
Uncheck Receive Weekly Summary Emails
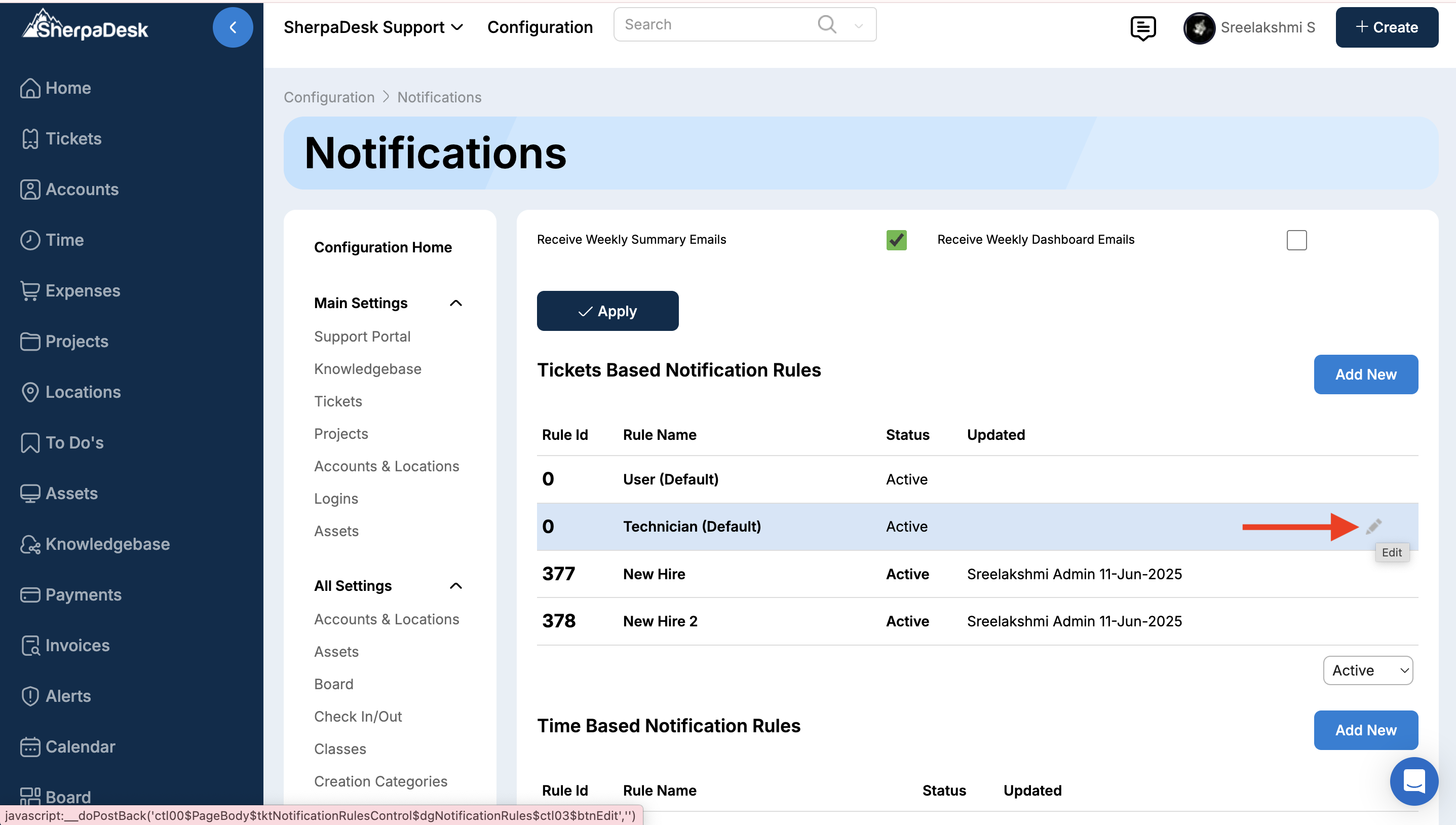pos(897,240)
